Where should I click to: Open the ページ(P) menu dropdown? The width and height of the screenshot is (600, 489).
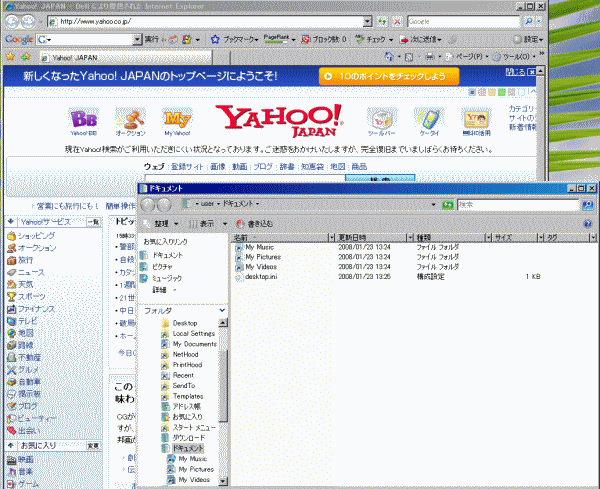pos(487,57)
